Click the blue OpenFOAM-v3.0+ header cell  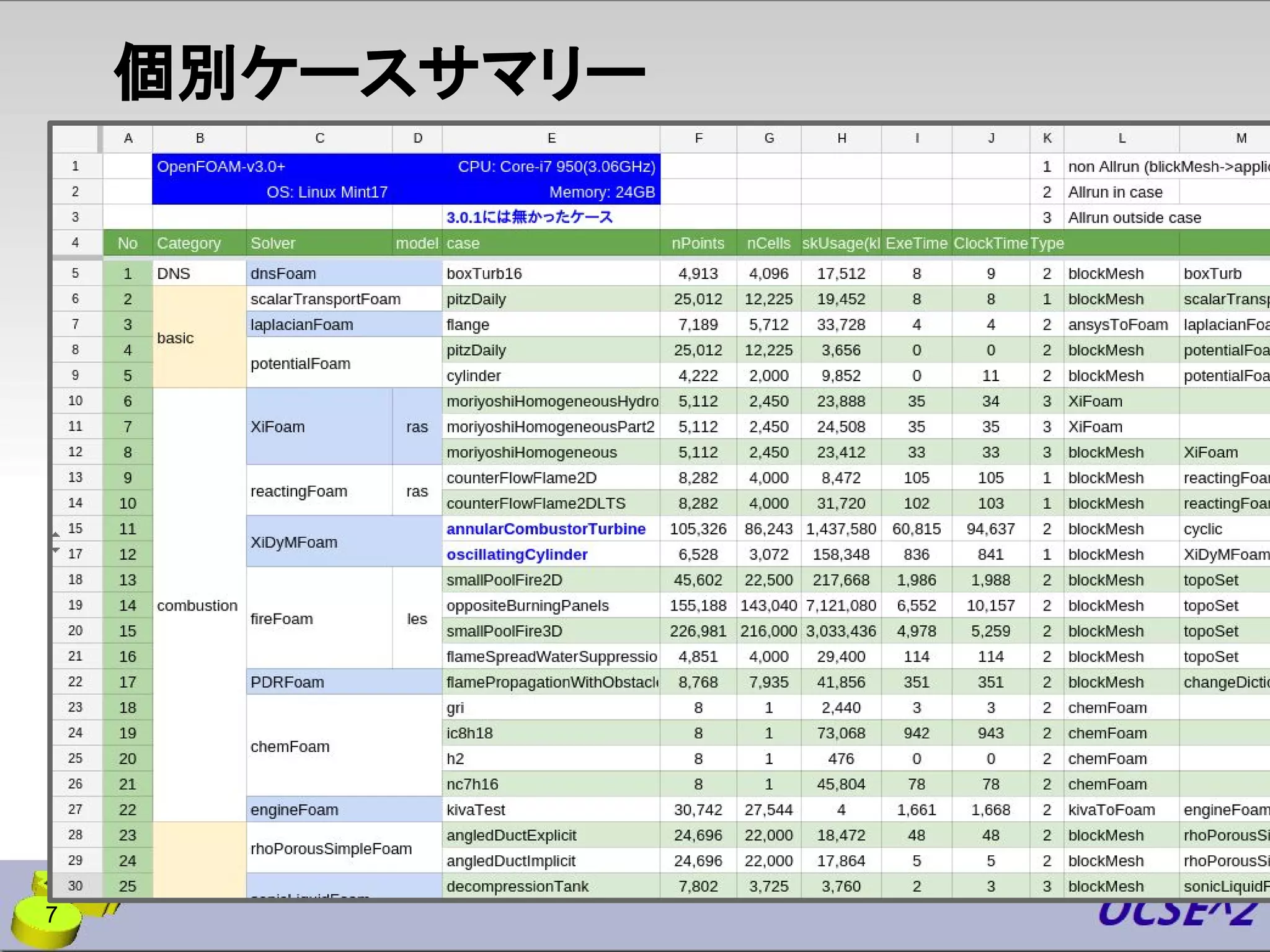[221, 167]
